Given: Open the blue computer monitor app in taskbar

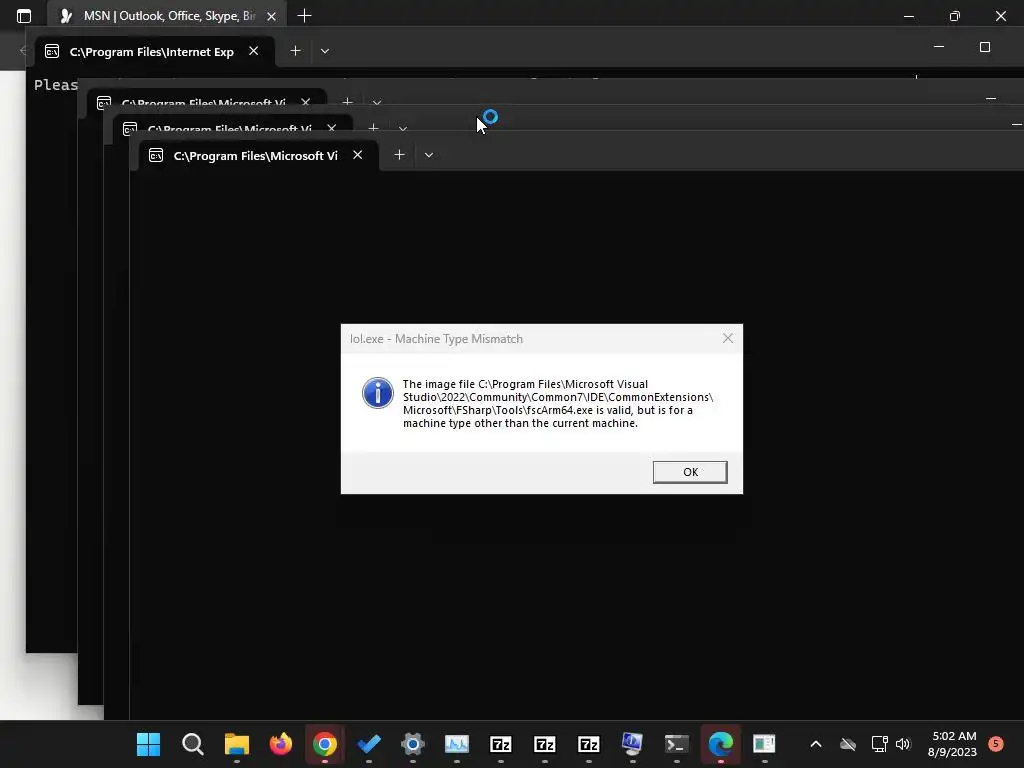Looking at the screenshot, I should [x=632, y=744].
